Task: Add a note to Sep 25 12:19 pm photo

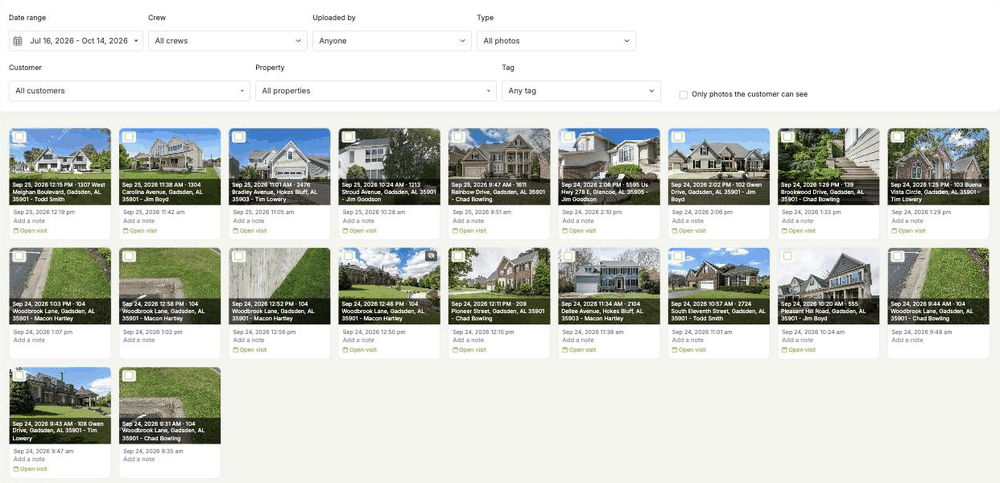Action: point(31,221)
